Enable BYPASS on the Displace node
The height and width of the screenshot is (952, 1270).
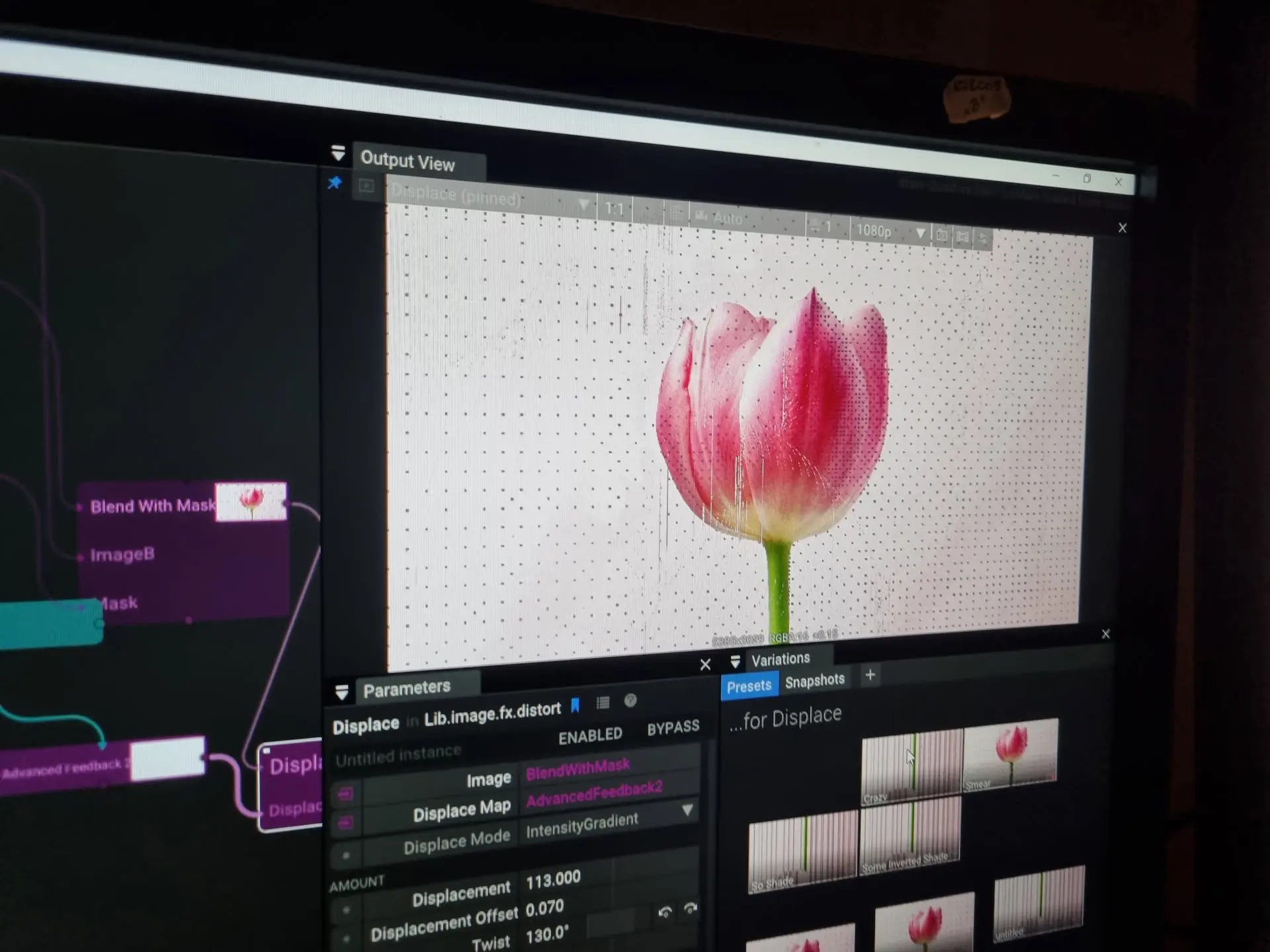[673, 726]
